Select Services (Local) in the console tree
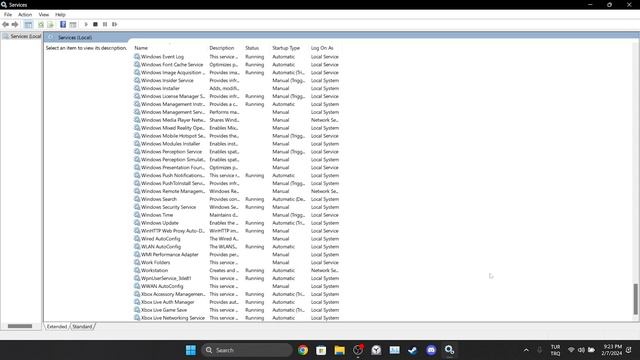The height and width of the screenshot is (360, 640). pos(22,36)
